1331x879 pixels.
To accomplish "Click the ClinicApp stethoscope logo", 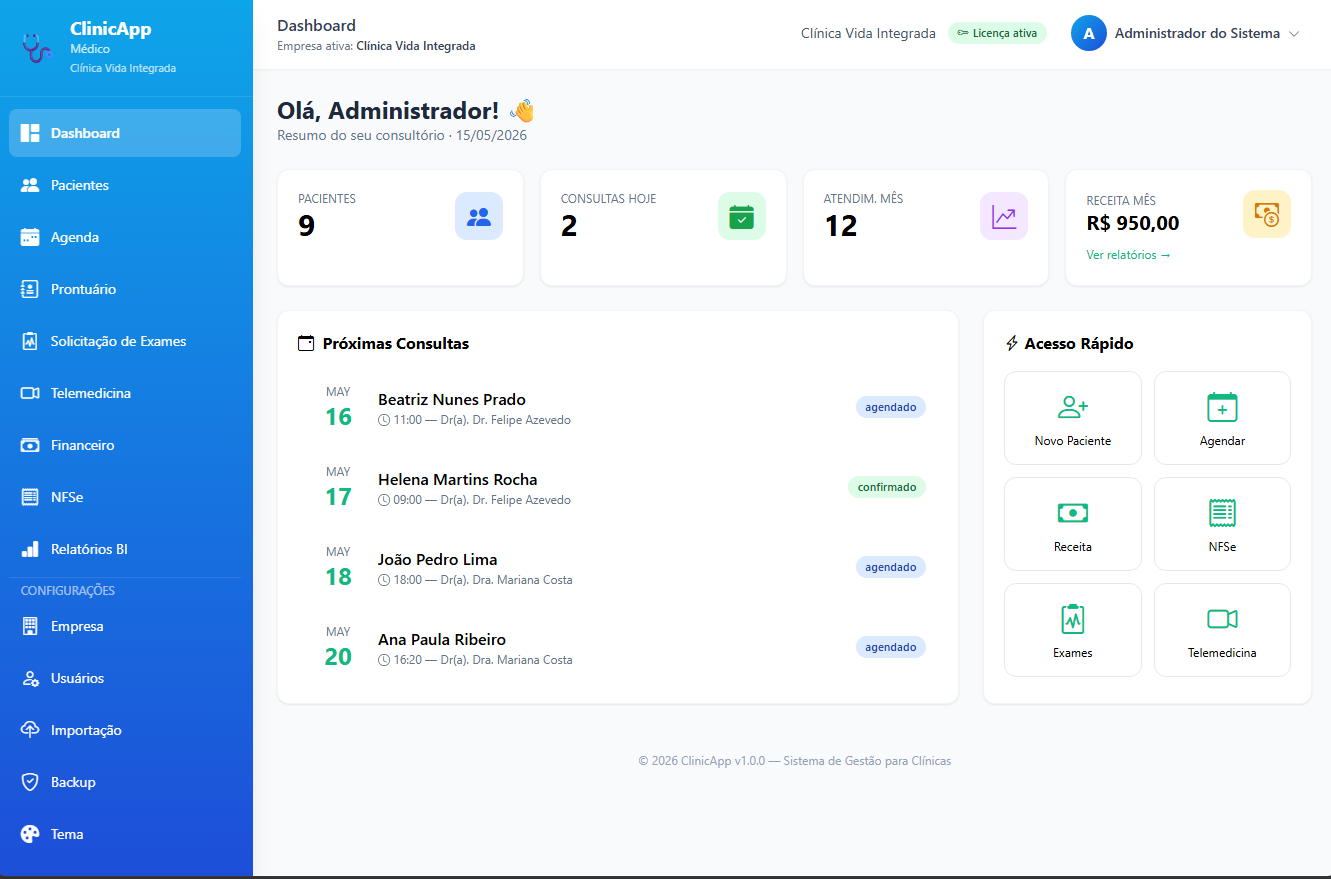I will coord(36,48).
